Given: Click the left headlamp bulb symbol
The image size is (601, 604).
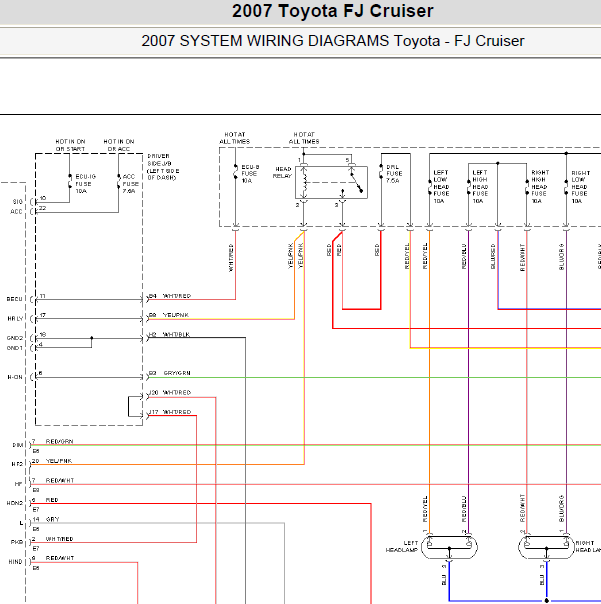Looking at the screenshot, I should tap(449, 546).
